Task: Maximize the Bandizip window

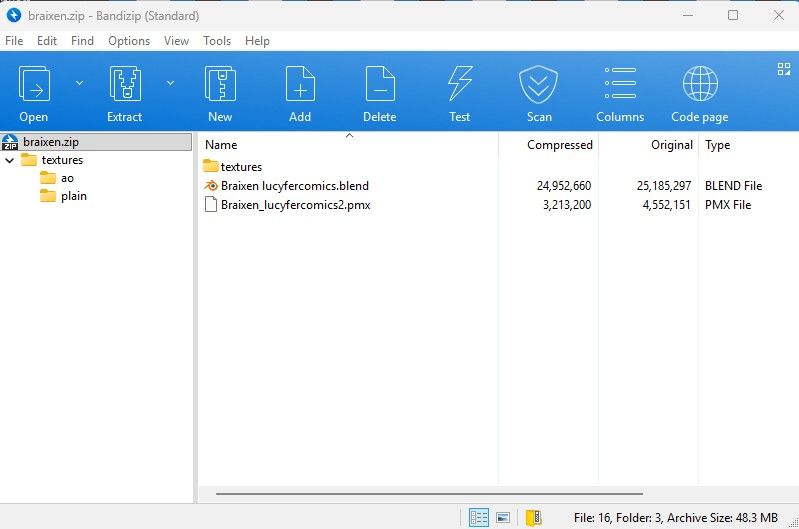Action: pos(733,15)
